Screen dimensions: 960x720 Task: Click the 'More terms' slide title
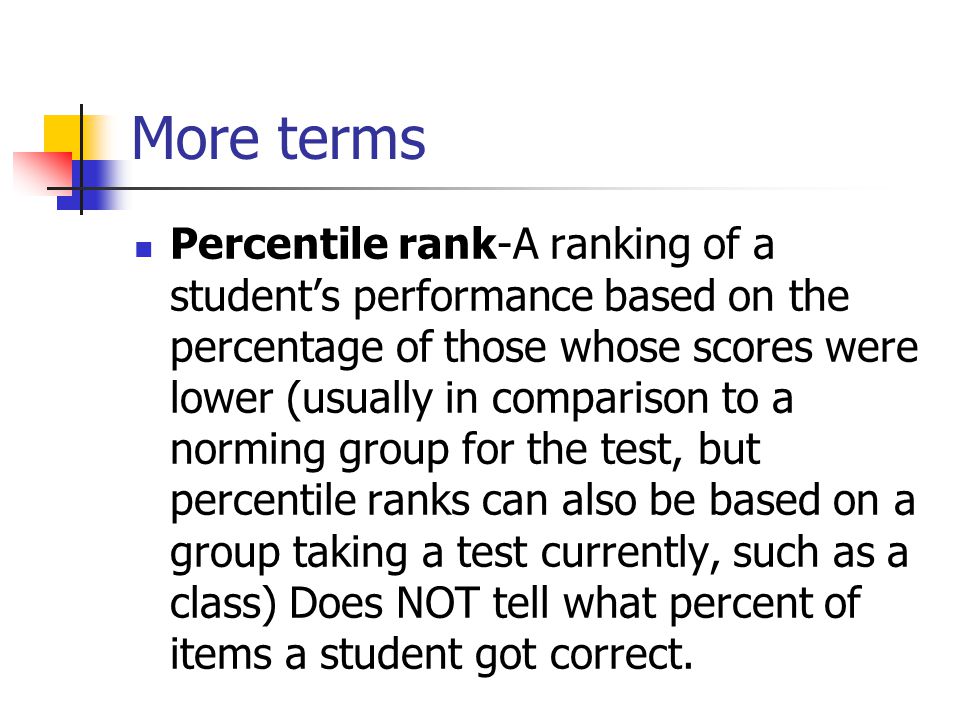[x=279, y=139]
